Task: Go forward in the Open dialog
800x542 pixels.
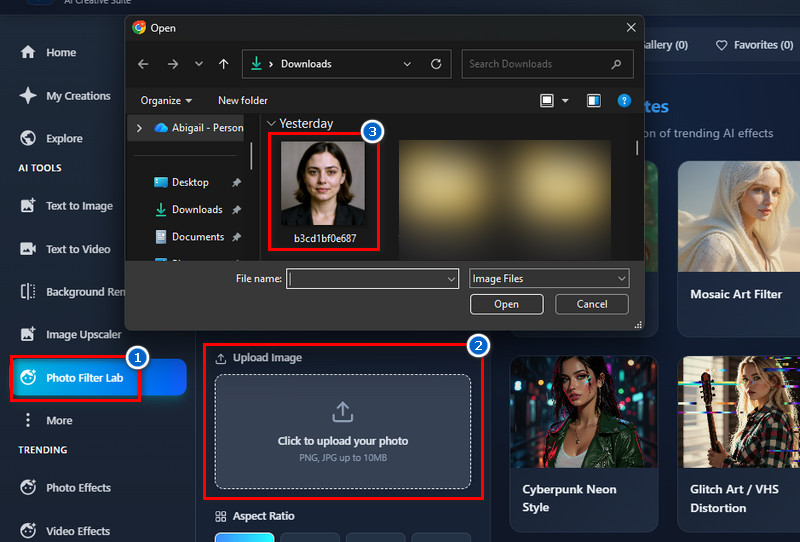Action: click(173, 64)
